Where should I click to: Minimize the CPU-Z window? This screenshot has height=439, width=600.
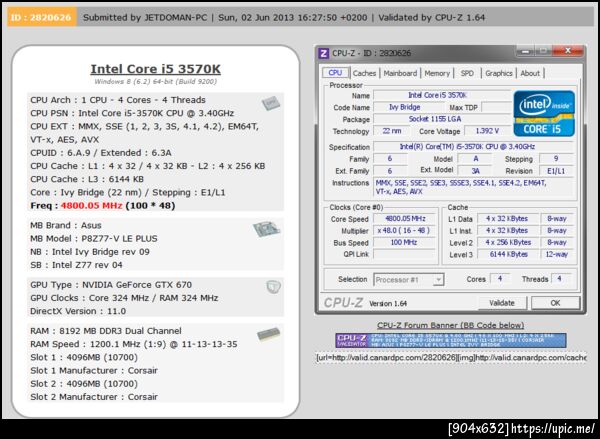525,51
